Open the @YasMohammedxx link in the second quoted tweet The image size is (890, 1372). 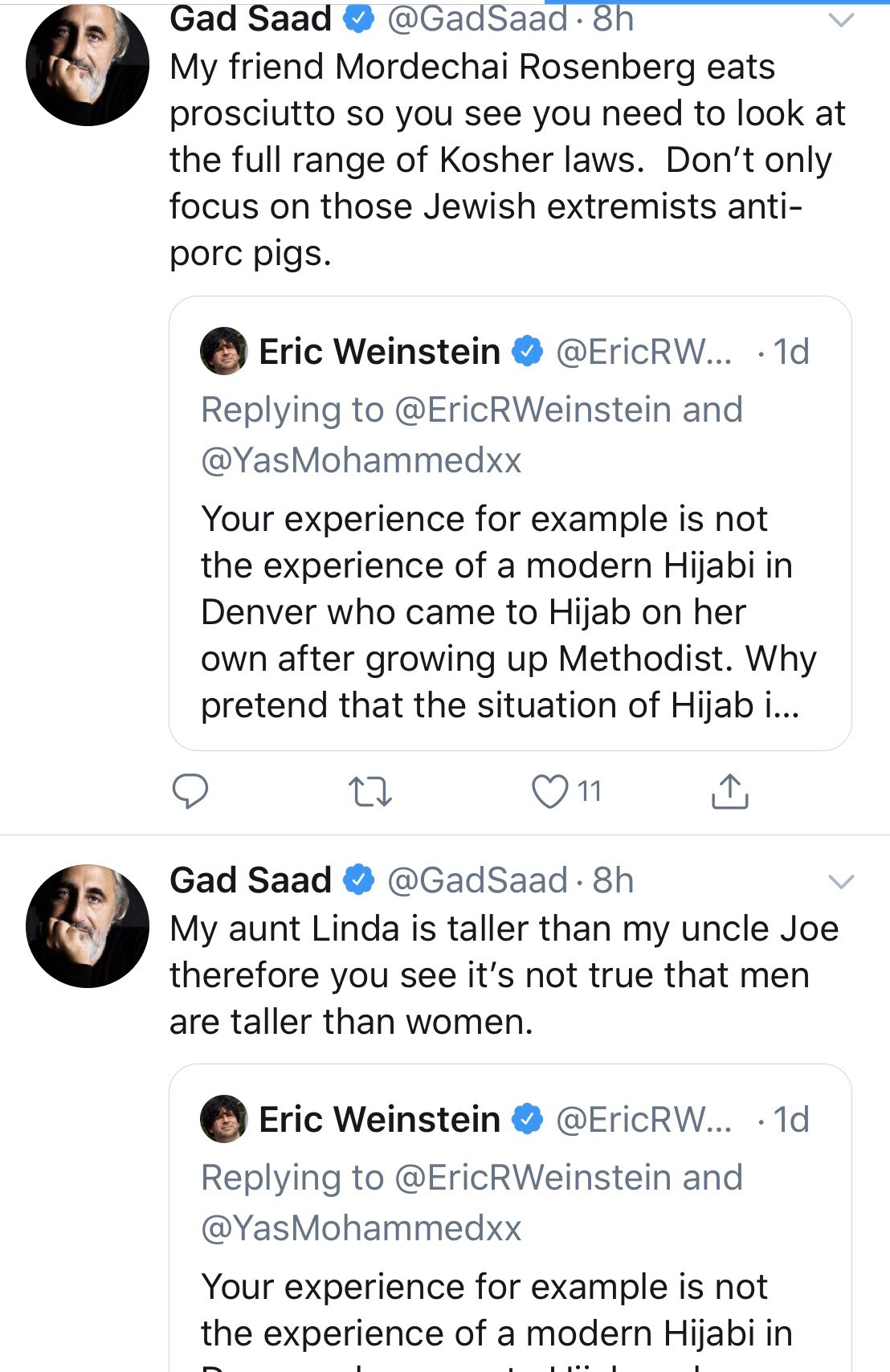[361, 1228]
